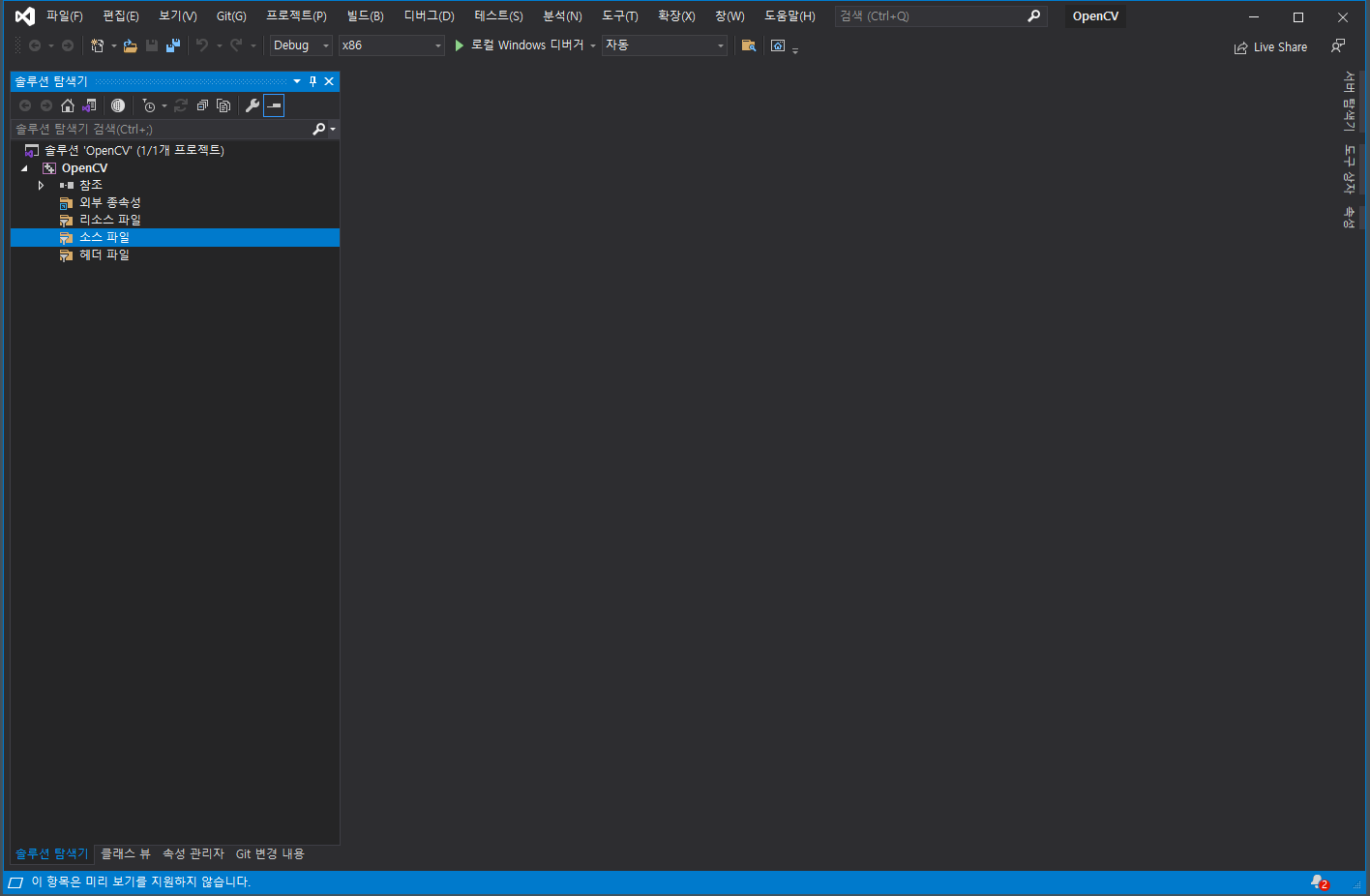Click the Navigate Backward toolbar icon
Screen dimensions: 1370x896
click(35, 45)
